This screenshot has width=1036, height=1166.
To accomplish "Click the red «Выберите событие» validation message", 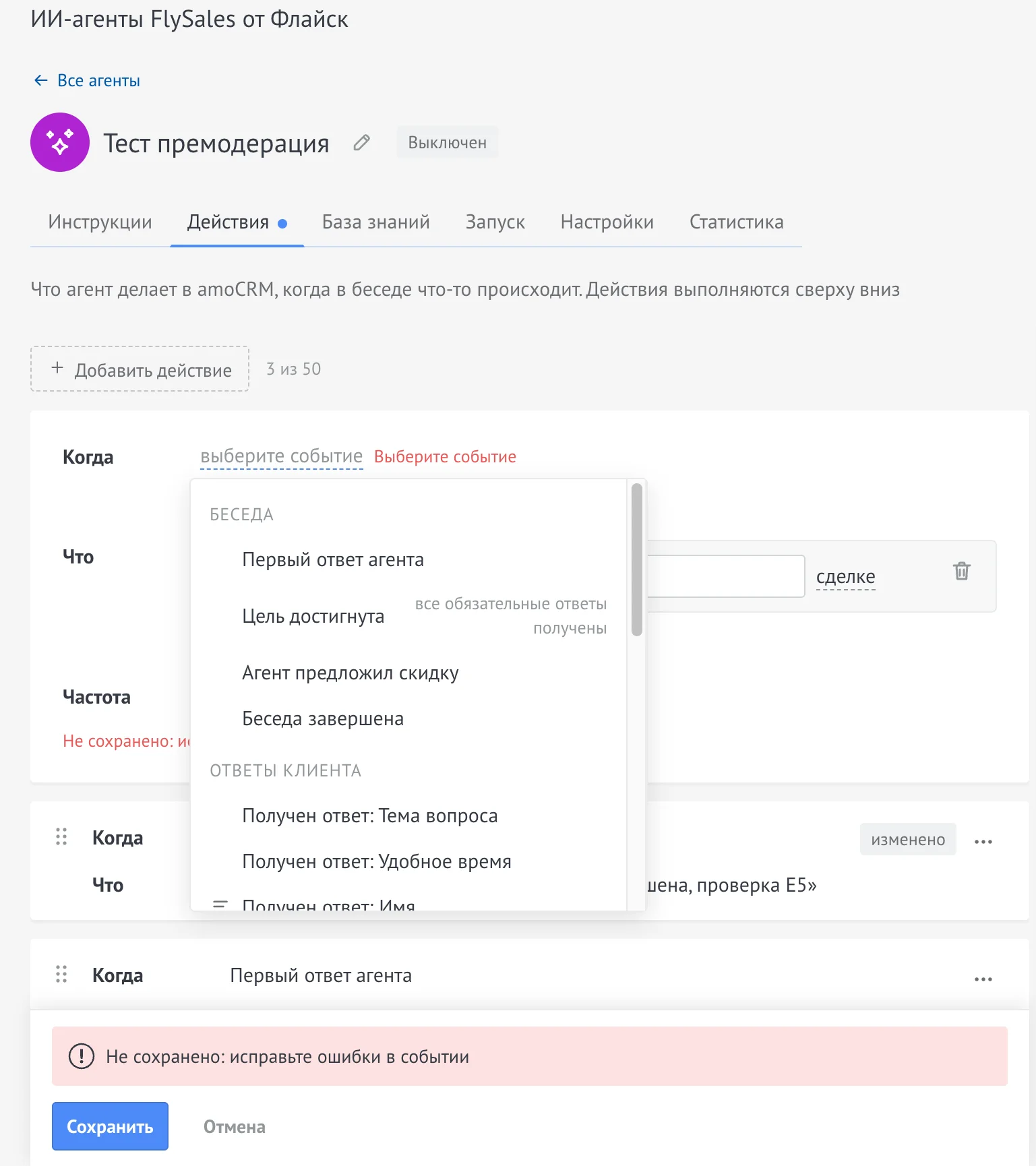I will tap(445, 456).
